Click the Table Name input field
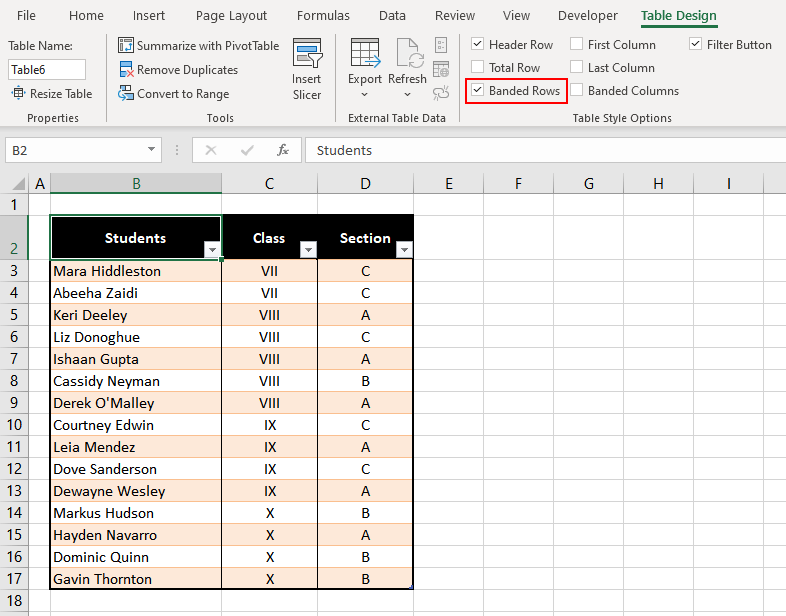This screenshot has height=616, width=786. coord(47,70)
